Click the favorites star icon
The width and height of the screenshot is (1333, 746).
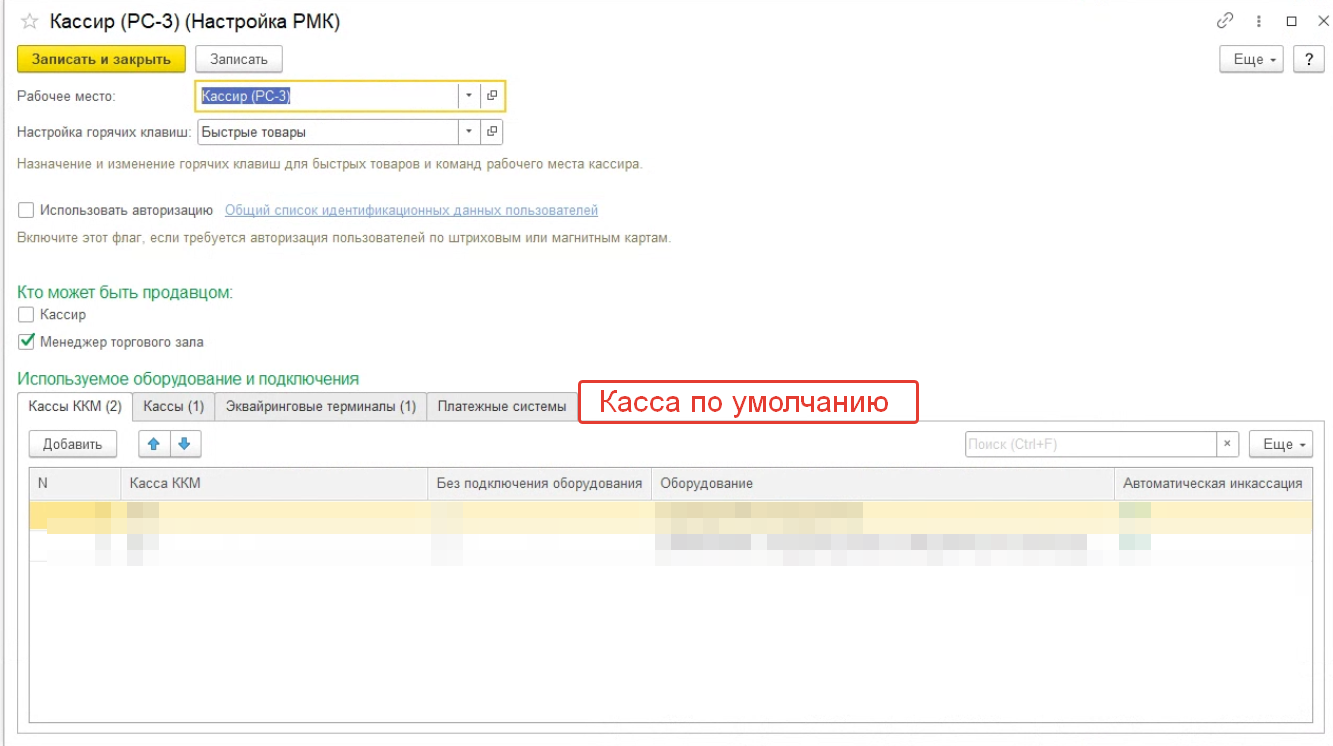[29, 22]
